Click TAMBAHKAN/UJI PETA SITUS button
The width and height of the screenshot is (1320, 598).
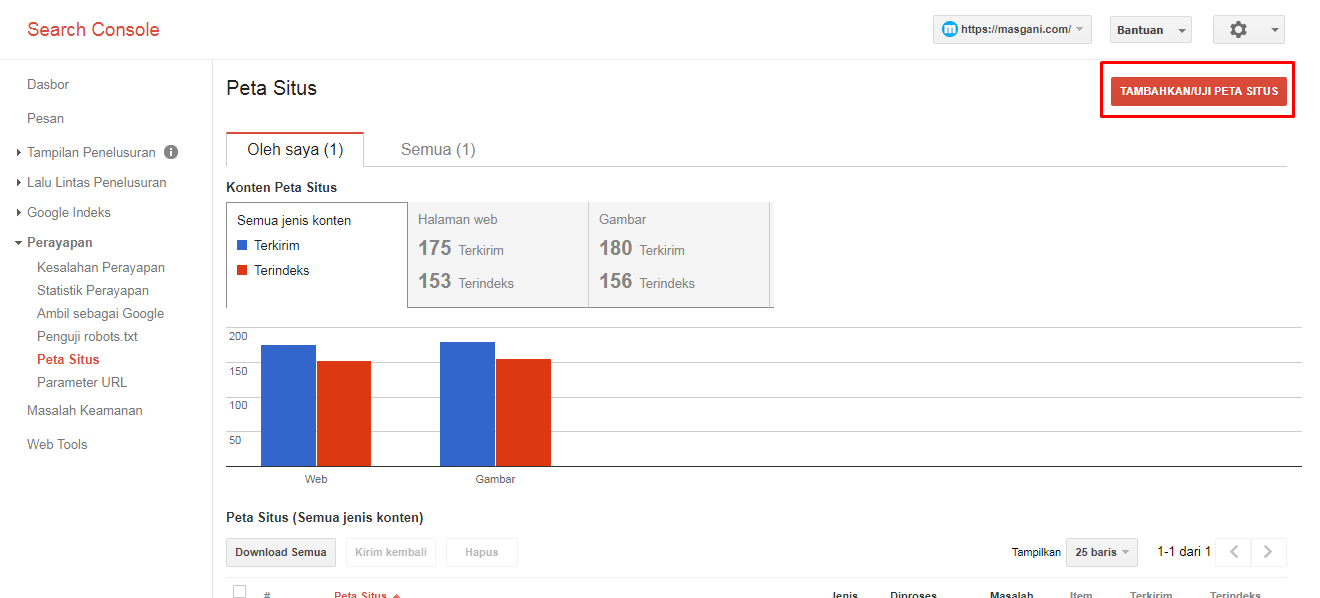pyautogui.click(x=1199, y=91)
